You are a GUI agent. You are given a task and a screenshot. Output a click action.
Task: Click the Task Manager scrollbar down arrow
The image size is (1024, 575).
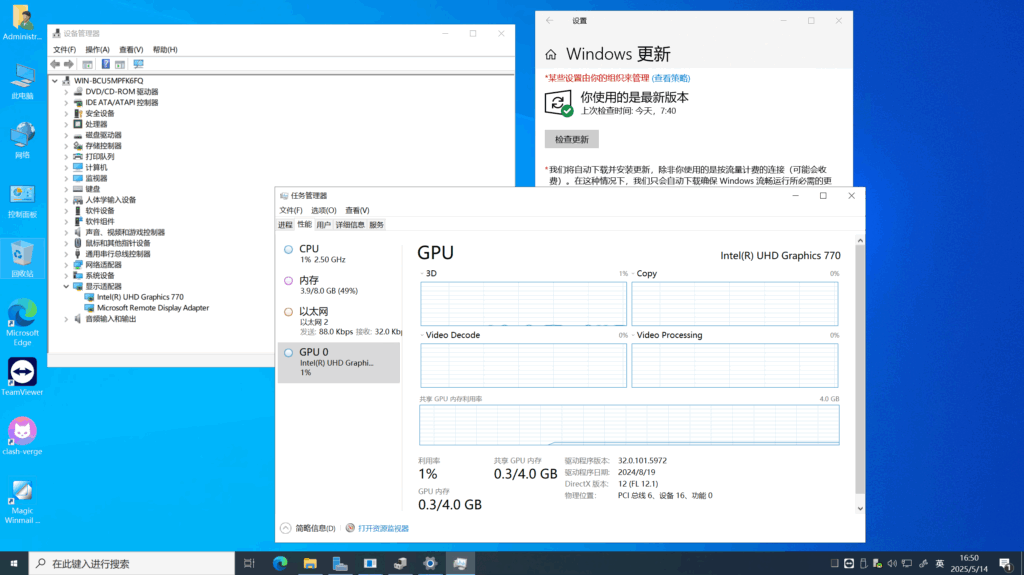click(860, 508)
